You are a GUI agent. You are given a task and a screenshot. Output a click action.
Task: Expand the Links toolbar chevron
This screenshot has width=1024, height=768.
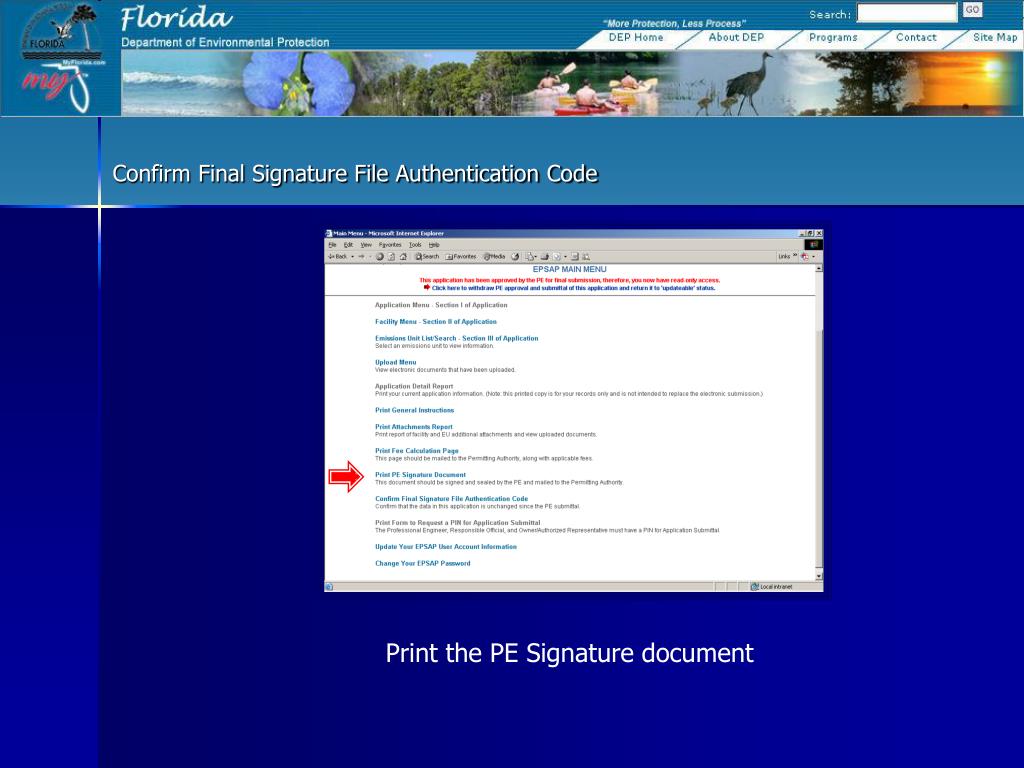[795, 255]
